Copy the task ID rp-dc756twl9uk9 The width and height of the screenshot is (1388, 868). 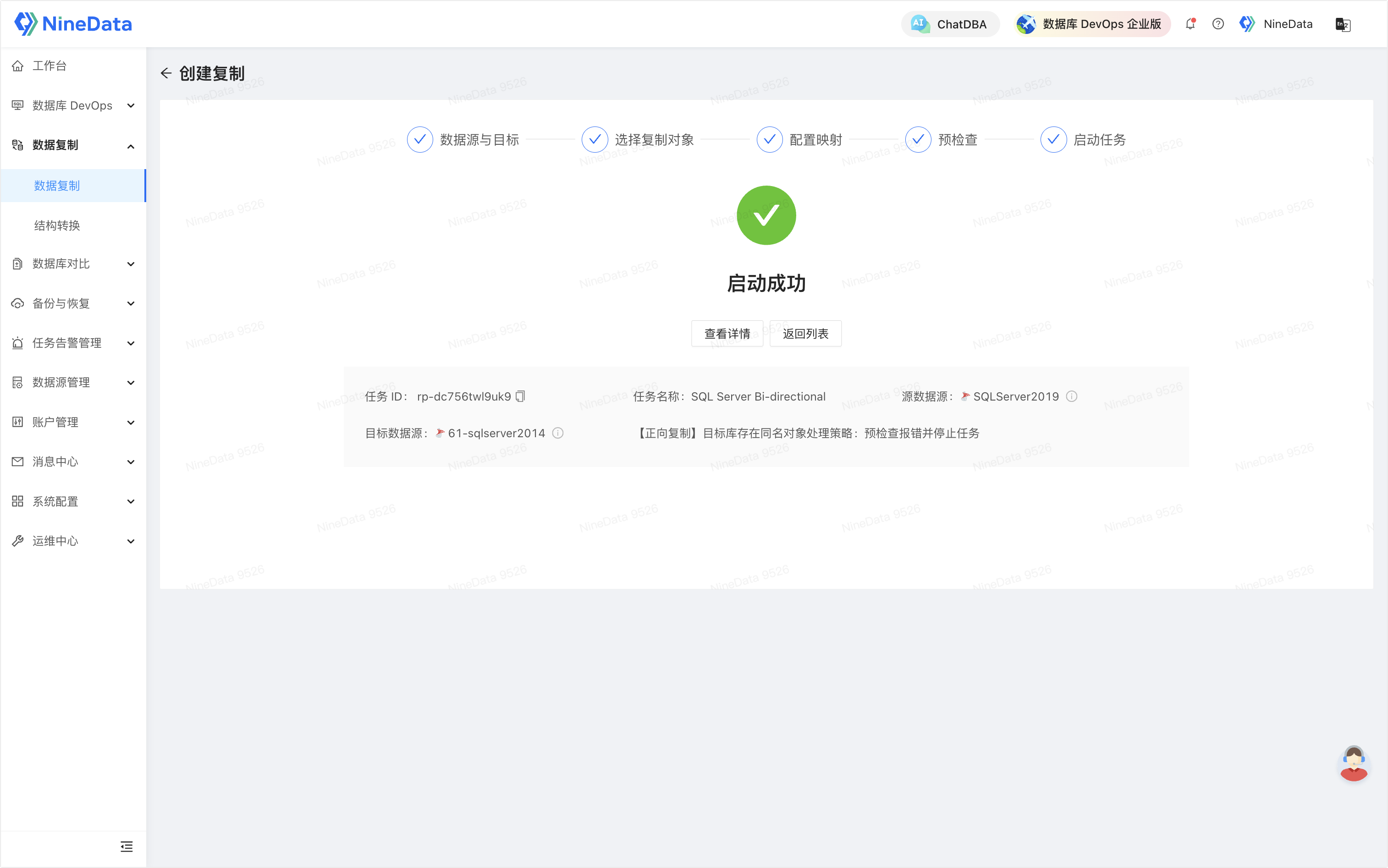[520, 396]
